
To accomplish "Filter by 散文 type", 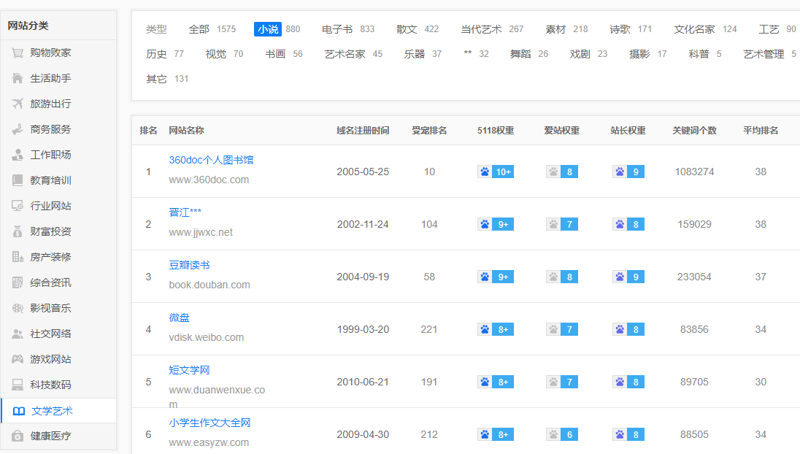I will [x=407, y=29].
